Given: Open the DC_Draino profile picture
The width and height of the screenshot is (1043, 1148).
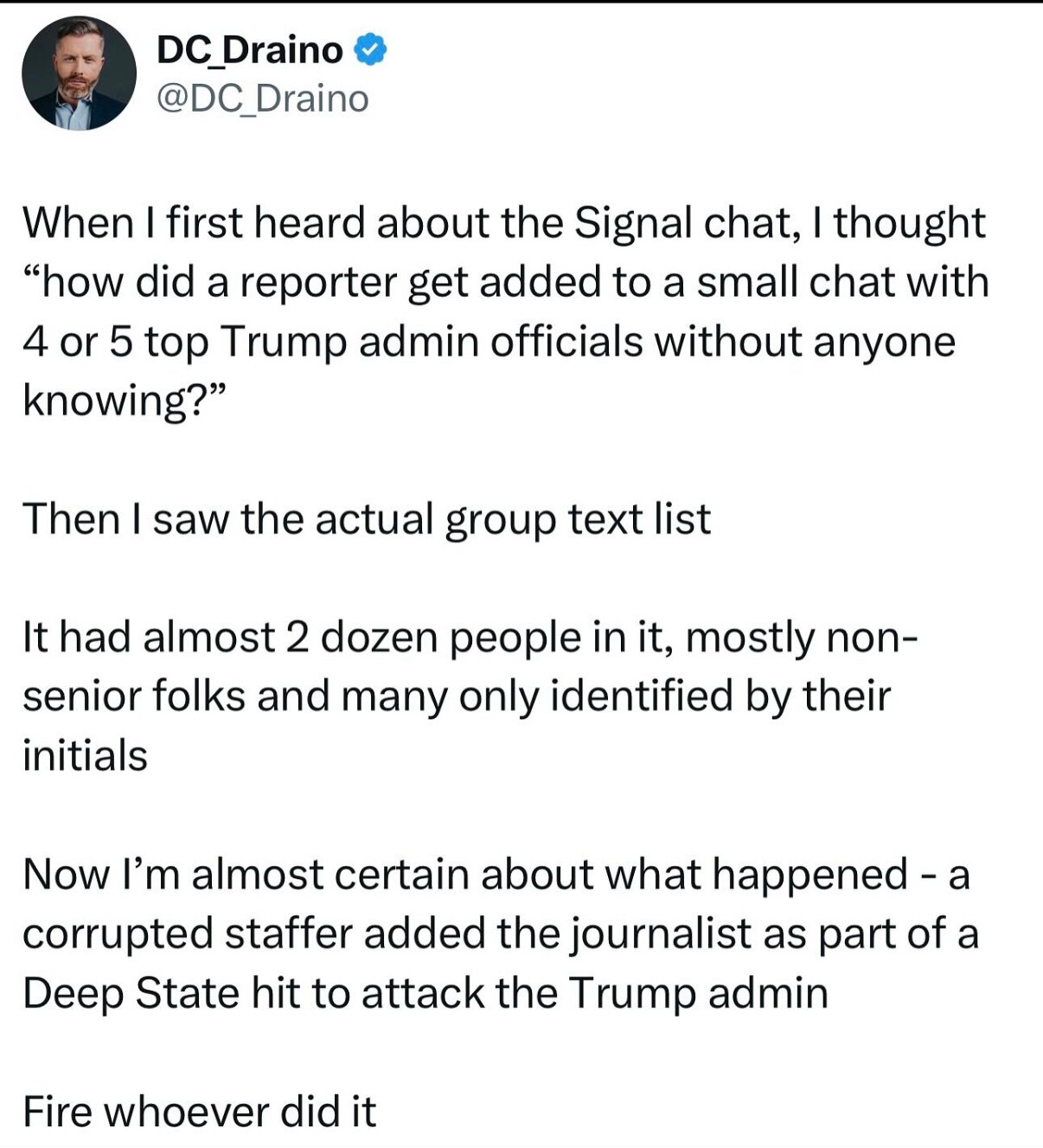Looking at the screenshot, I should (79, 74).
